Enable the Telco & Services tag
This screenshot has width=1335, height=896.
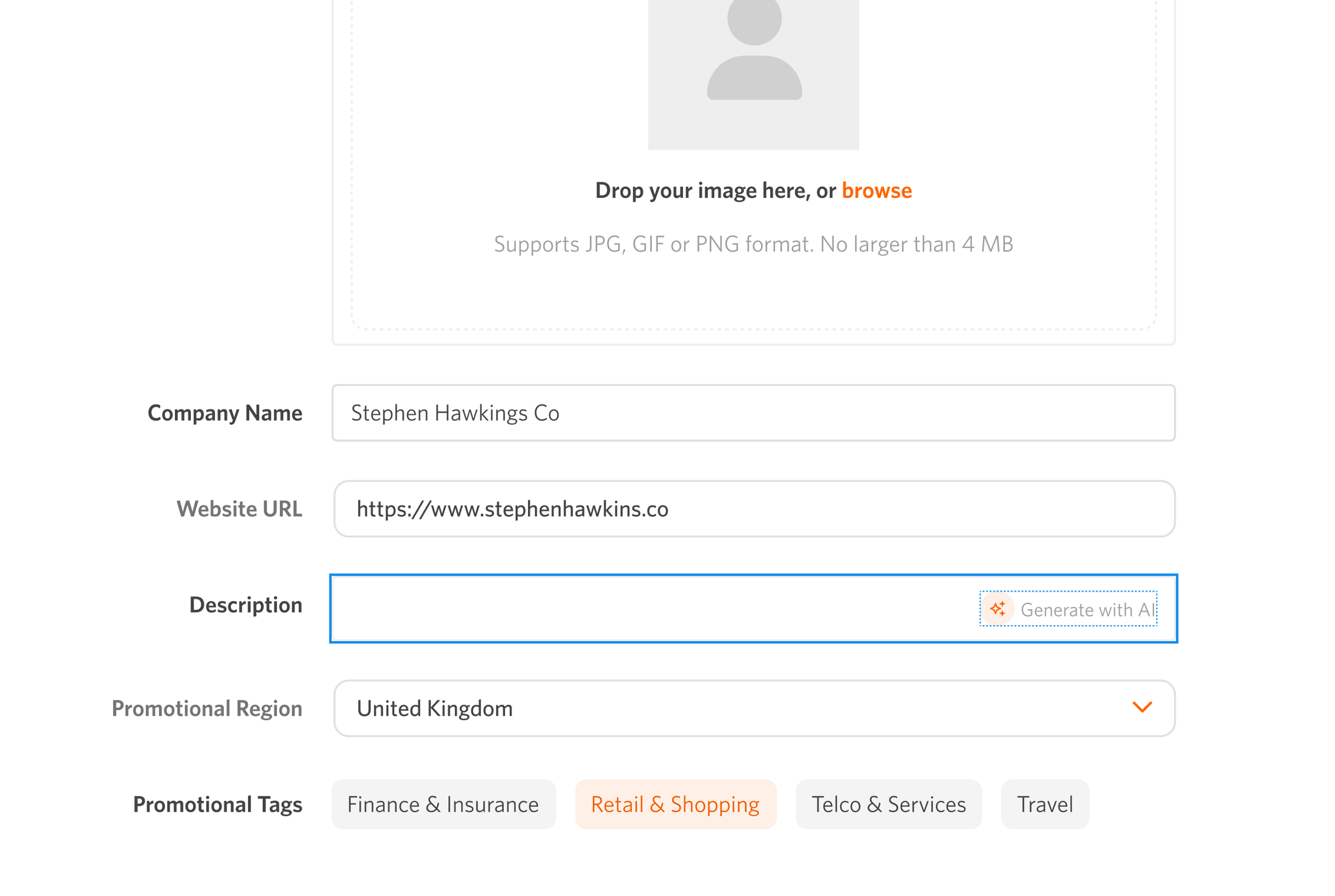coord(888,804)
